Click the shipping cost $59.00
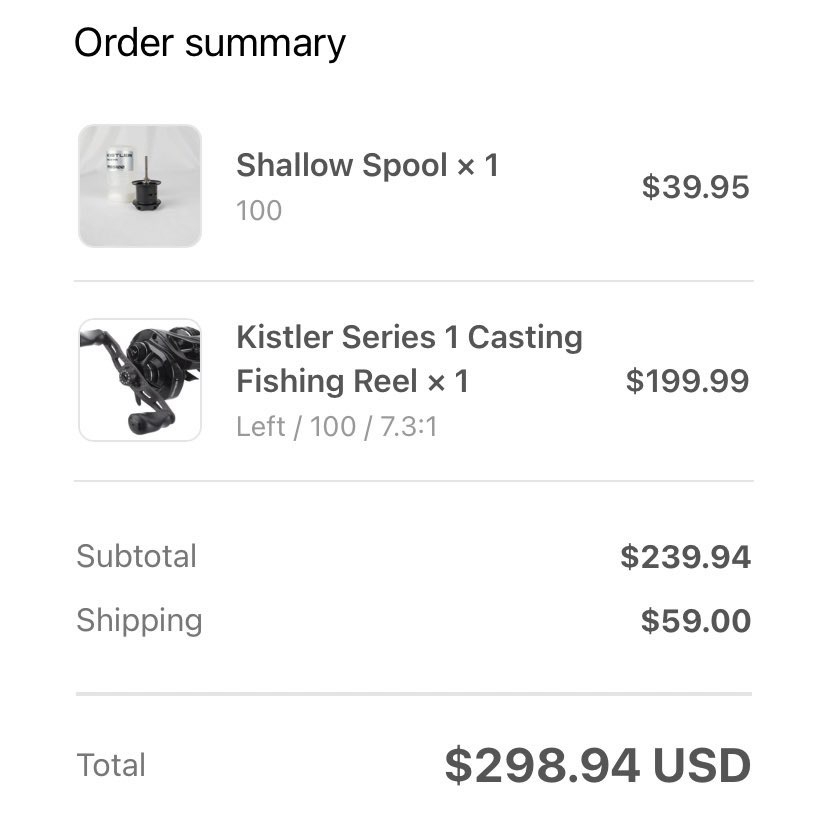This screenshot has height=827, width=827. 696,620
